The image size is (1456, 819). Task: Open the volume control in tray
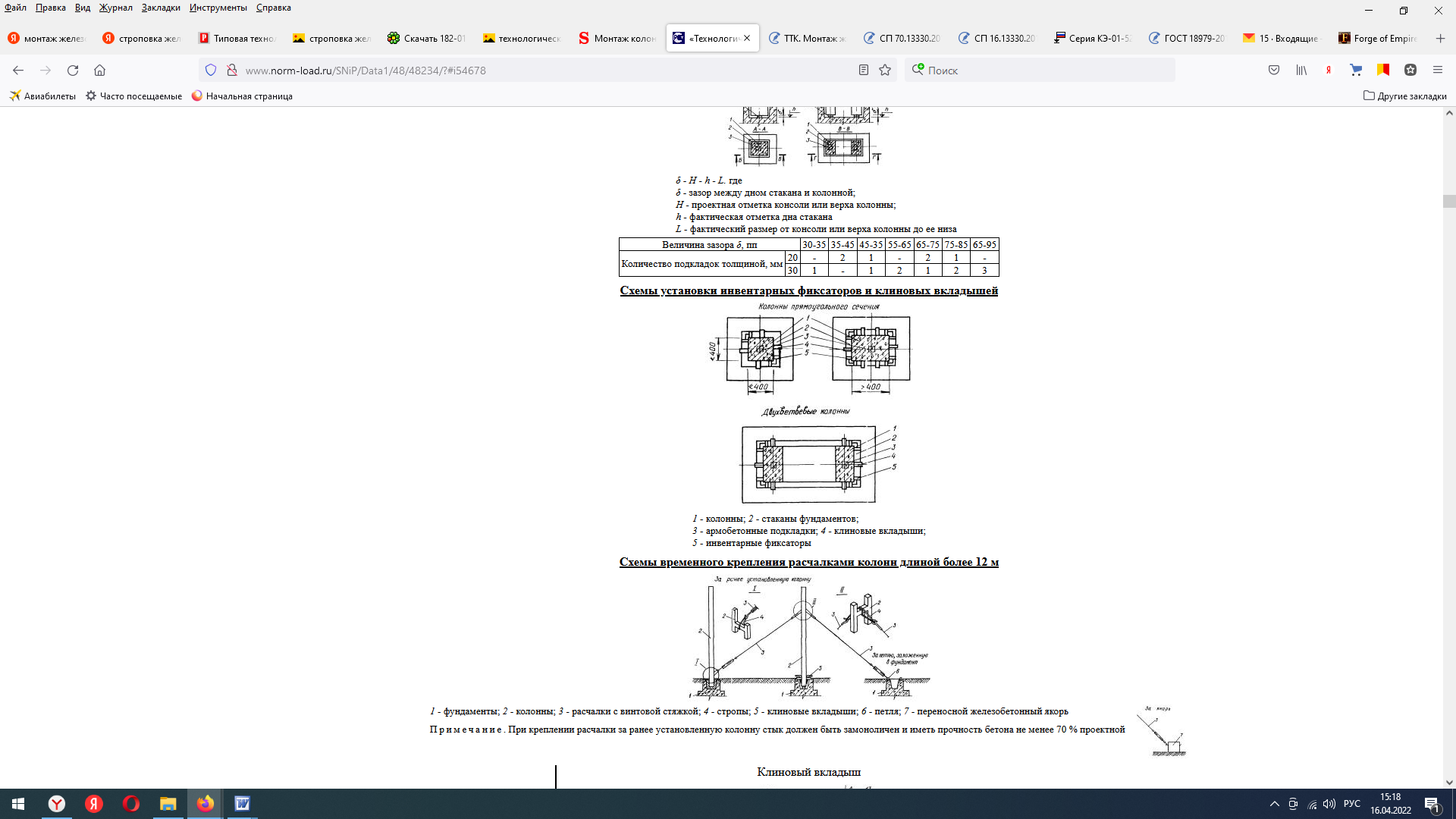[1329, 804]
